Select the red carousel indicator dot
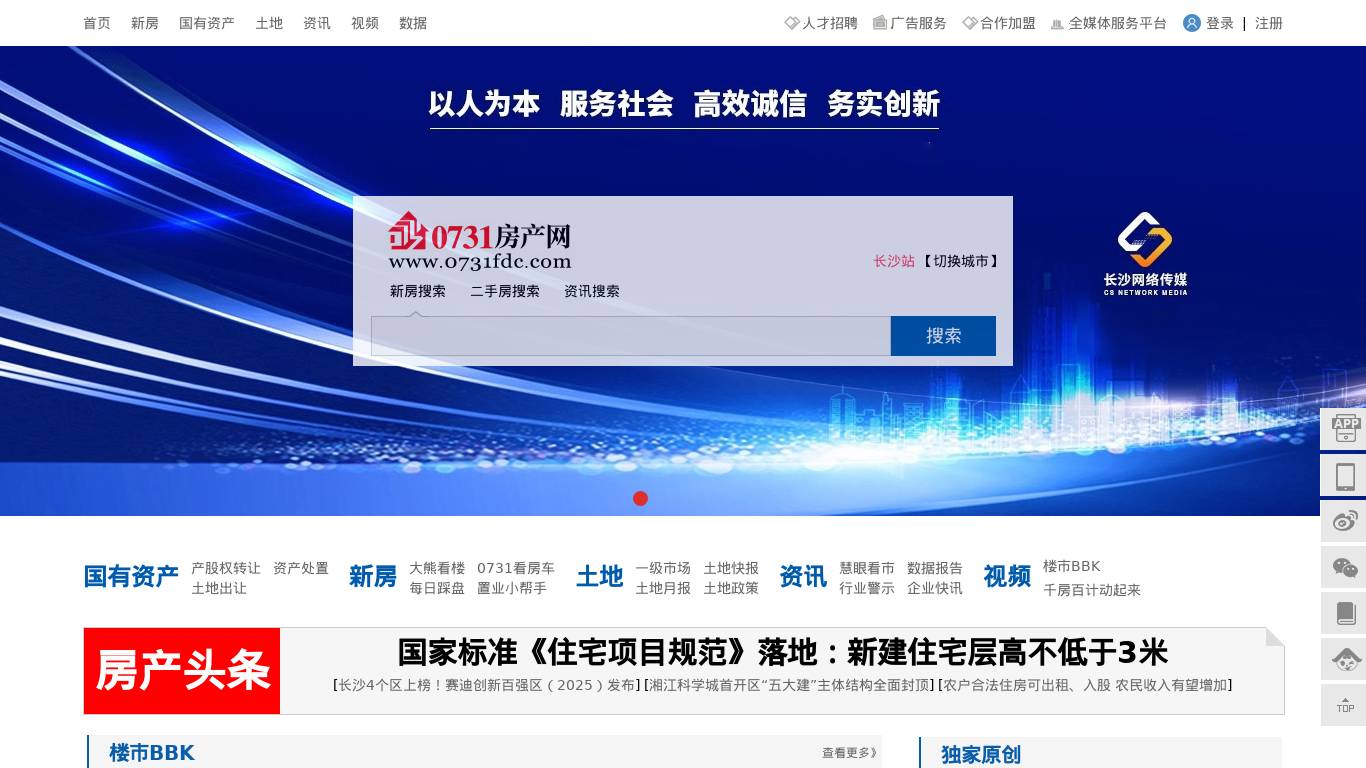Image resolution: width=1366 pixels, height=768 pixels. pos(641,498)
